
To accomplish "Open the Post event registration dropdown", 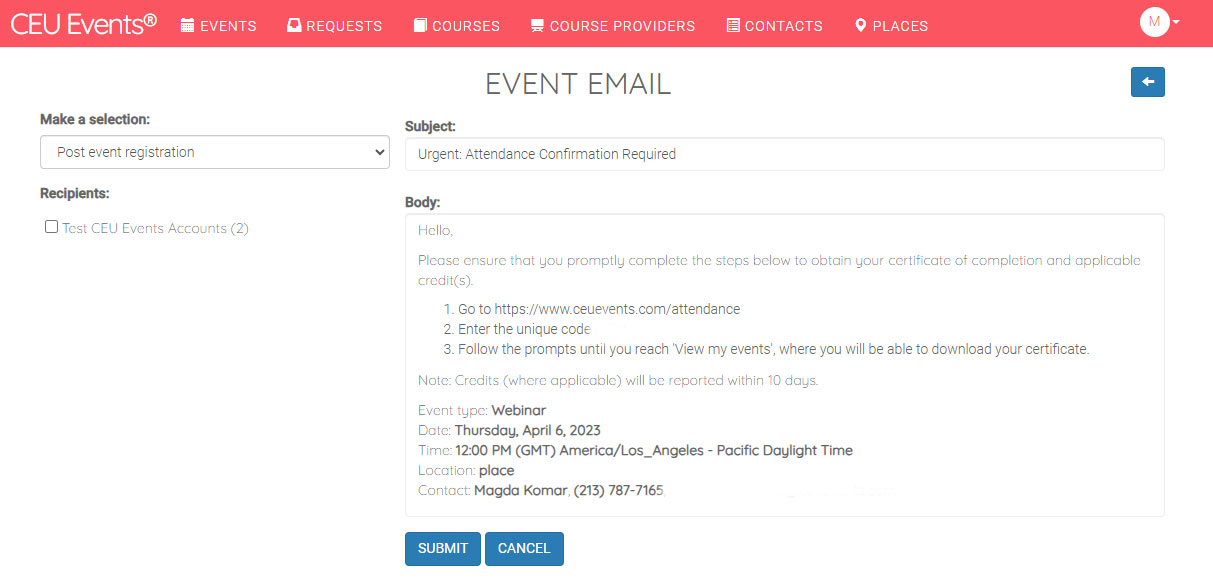I will [215, 152].
